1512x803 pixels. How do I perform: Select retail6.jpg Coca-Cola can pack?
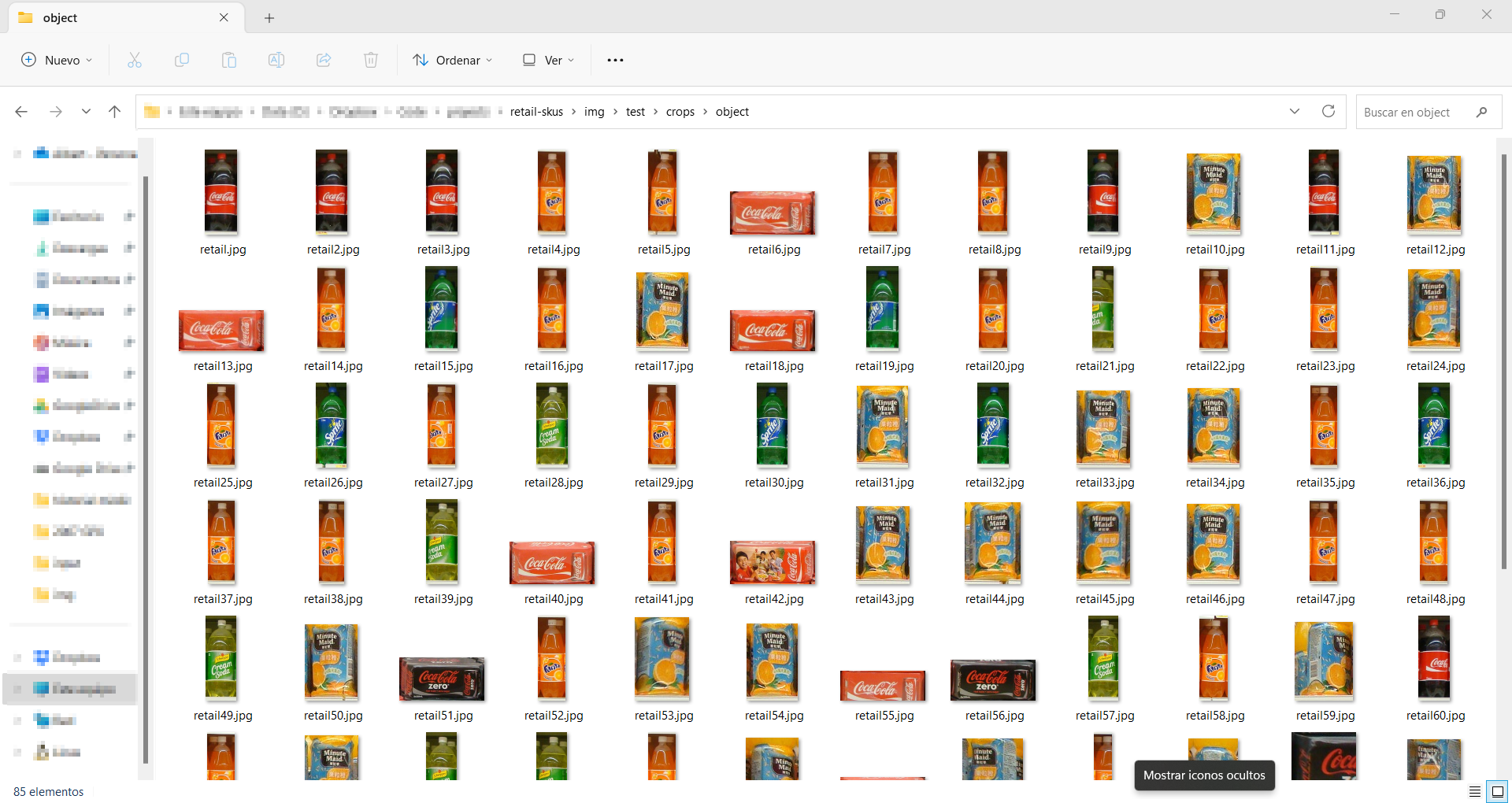773,213
